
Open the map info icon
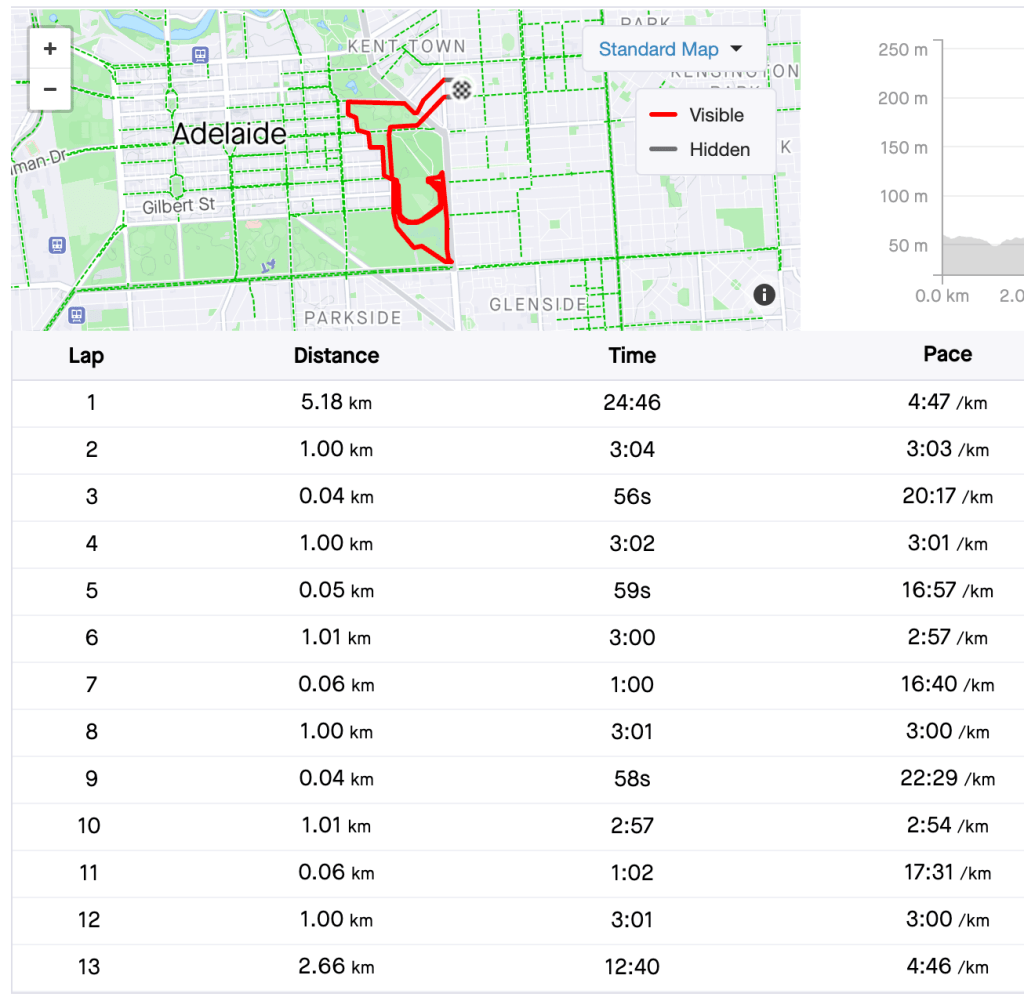(765, 294)
